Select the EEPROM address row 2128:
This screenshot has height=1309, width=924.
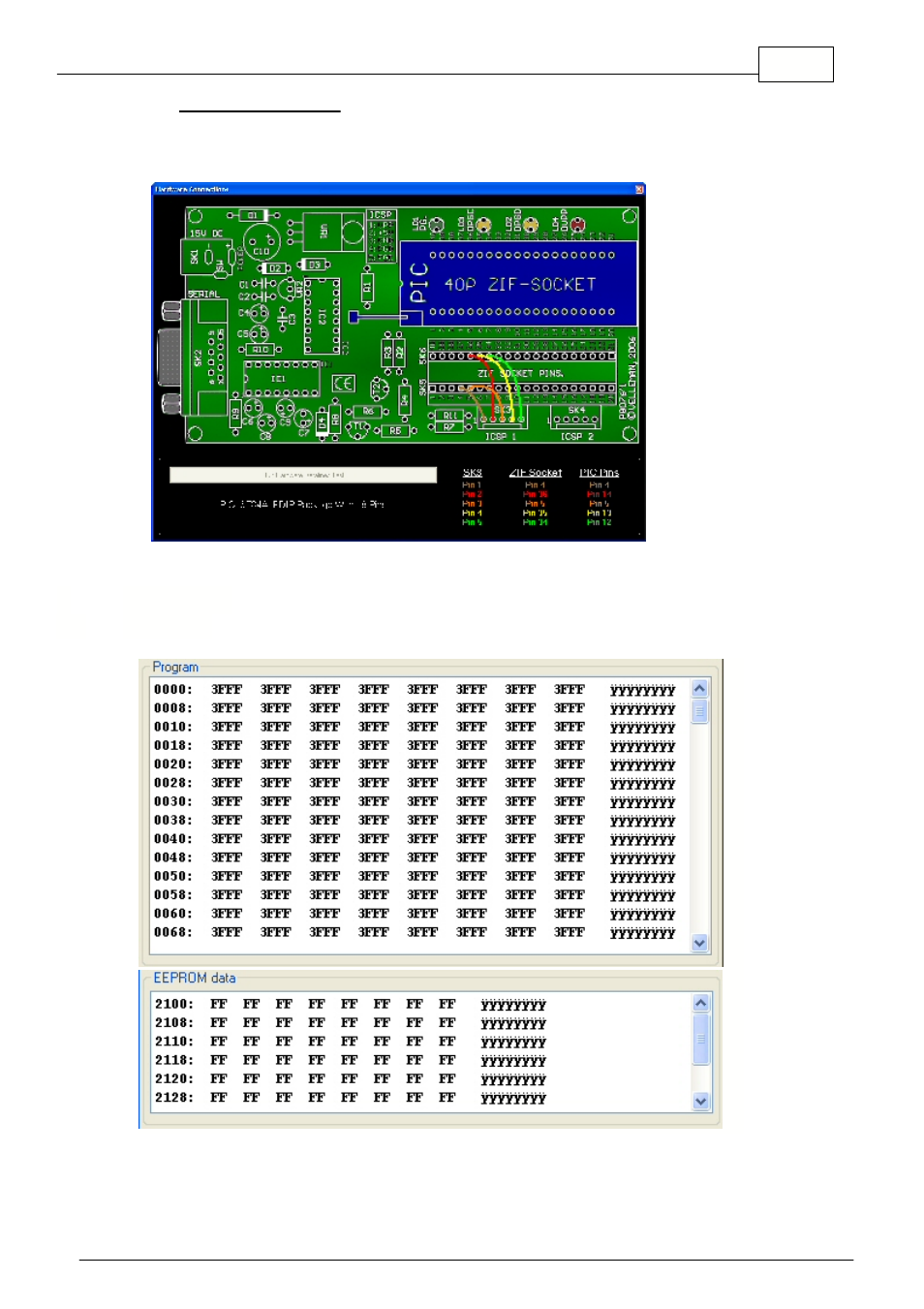tap(351, 1098)
